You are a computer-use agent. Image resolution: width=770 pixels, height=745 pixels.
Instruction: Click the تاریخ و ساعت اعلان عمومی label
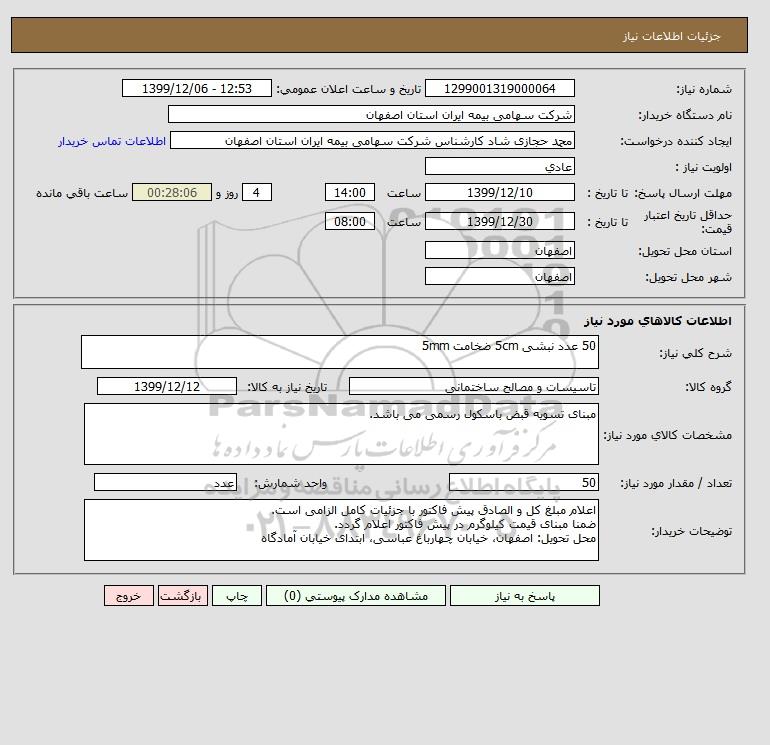point(349,89)
